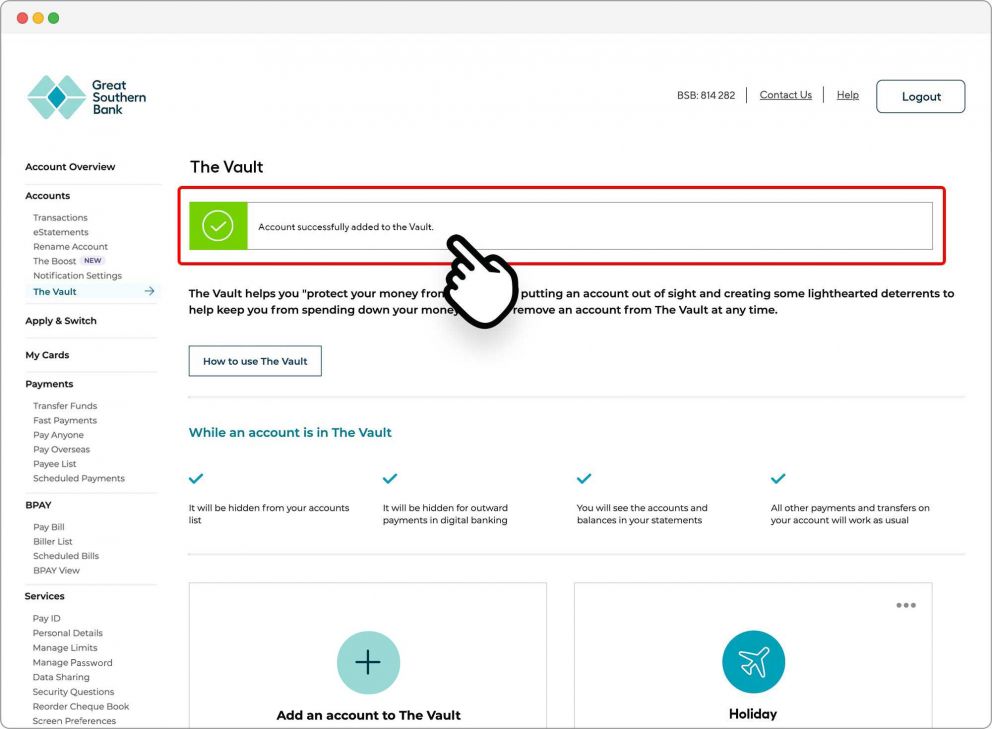Open BPAY View

pyautogui.click(x=56, y=571)
